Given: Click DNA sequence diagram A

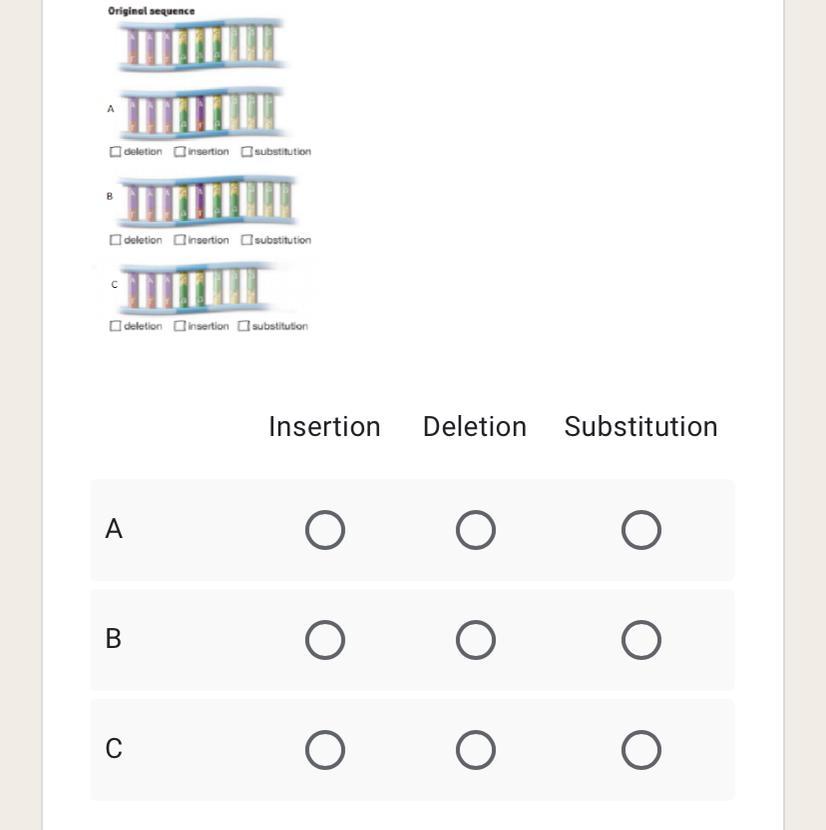Looking at the screenshot, I should point(205,112).
